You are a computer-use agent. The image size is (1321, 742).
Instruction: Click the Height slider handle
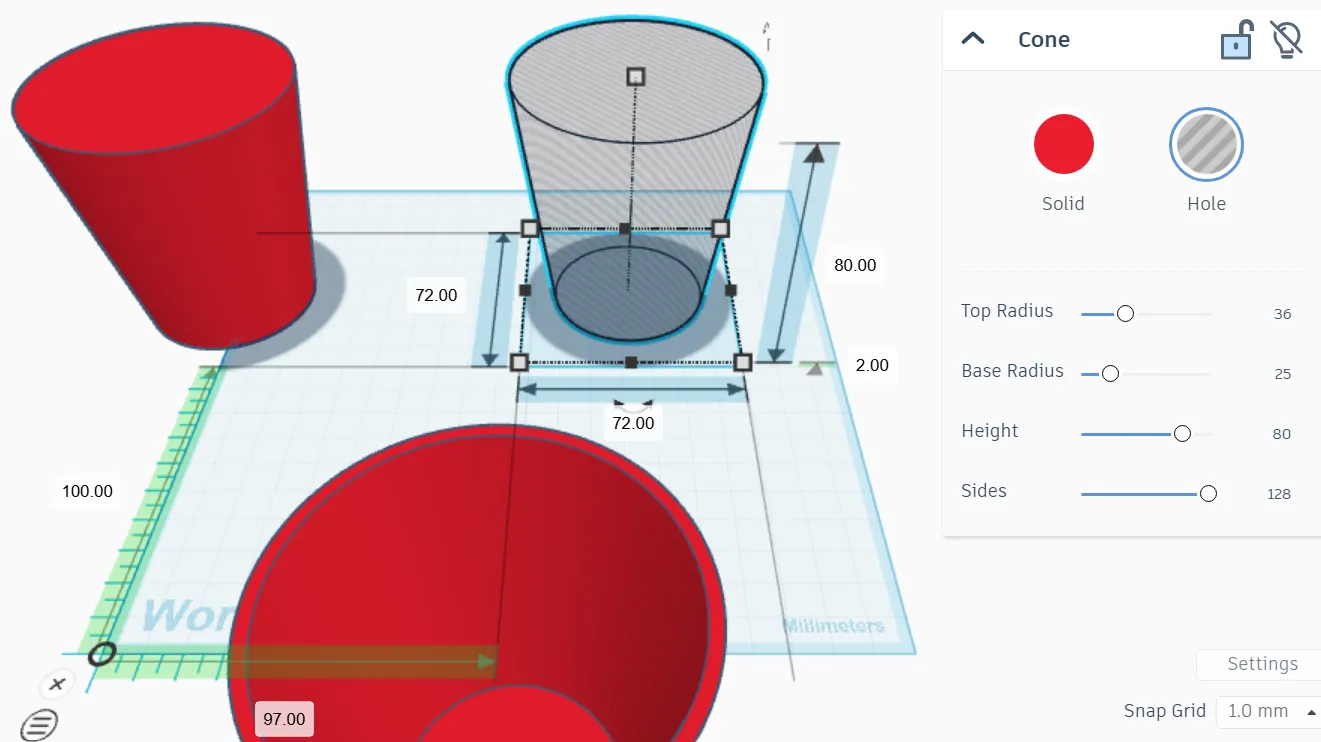tap(1183, 433)
